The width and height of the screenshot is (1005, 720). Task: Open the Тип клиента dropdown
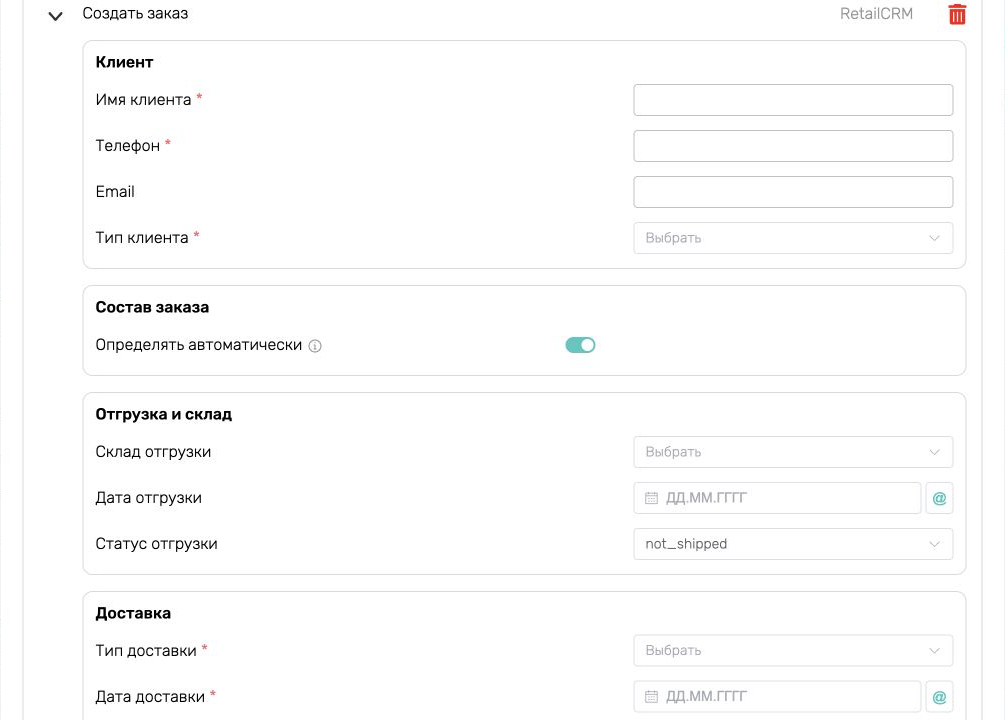tap(793, 238)
